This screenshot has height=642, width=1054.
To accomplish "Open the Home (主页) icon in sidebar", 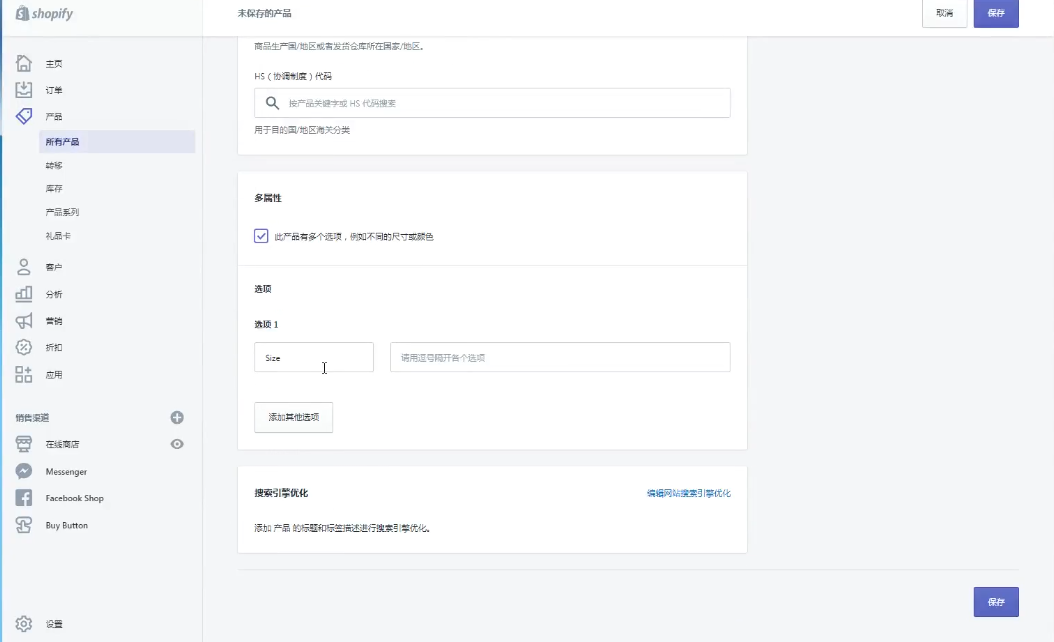I will tap(24, 64).
